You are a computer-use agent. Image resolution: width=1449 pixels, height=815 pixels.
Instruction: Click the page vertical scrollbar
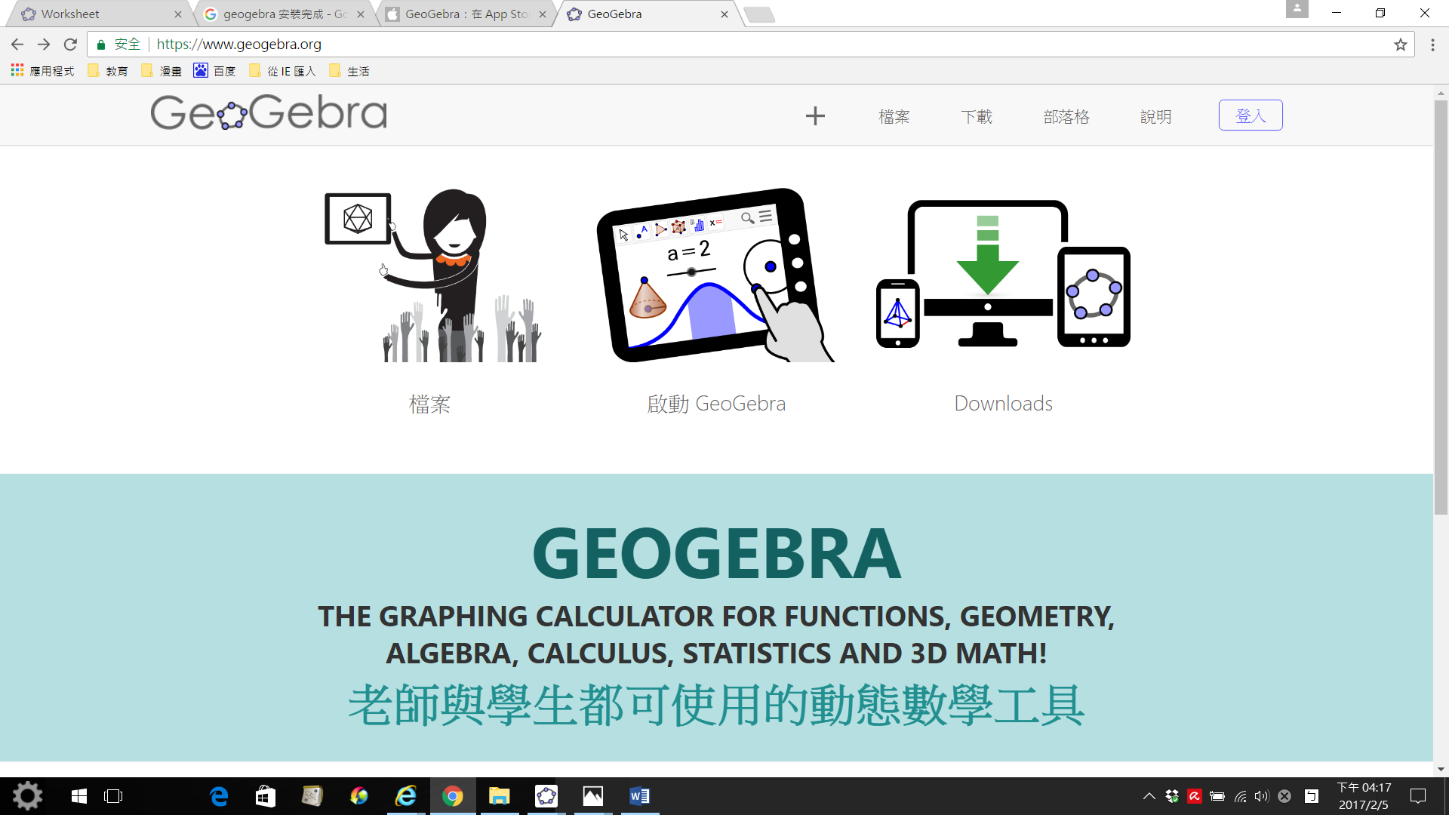tap(1441, 308)
